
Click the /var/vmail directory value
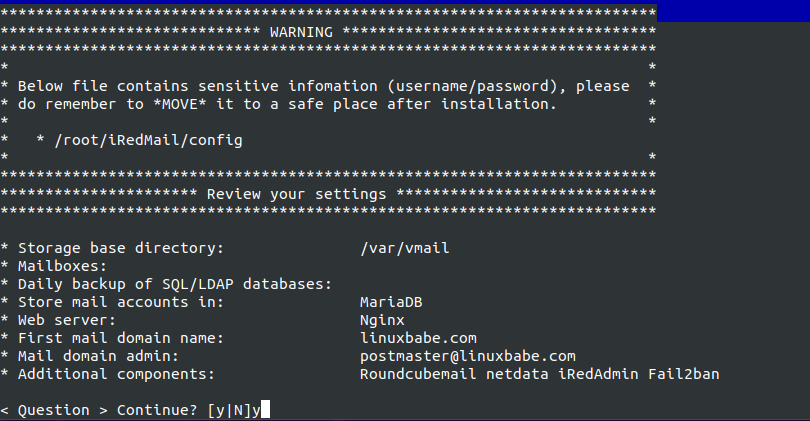tap(400, 247)
